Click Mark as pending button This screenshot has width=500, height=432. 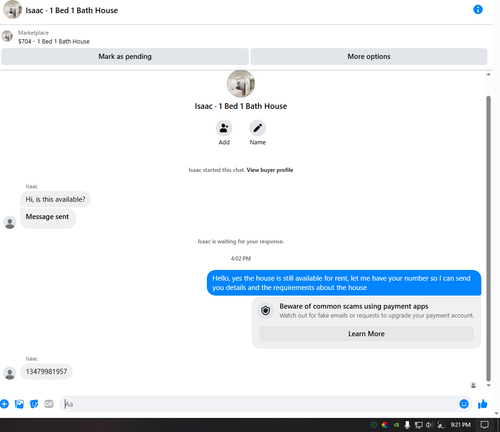coord(125,56)
